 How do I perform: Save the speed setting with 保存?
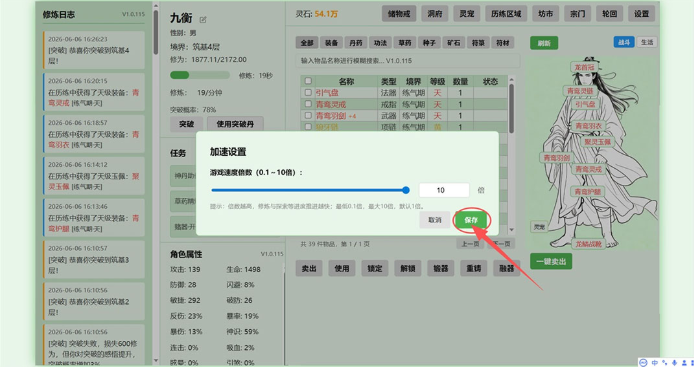click(471, 220)
